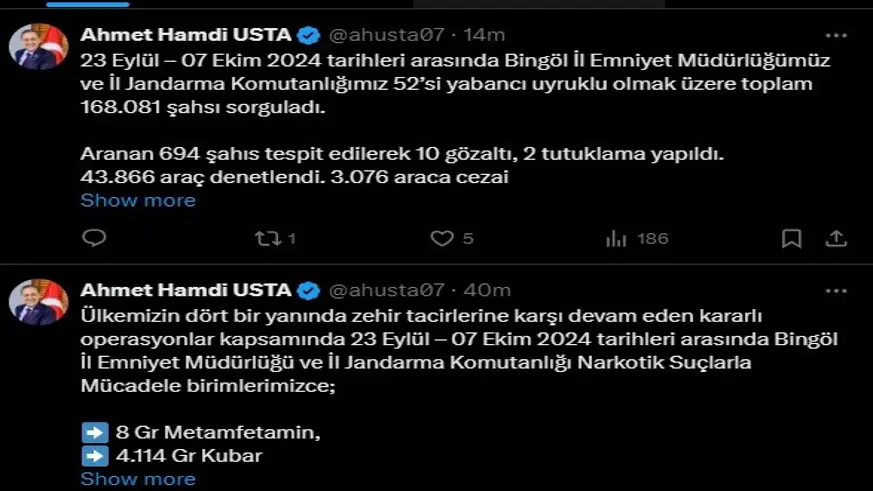Repost the tweet about 168.081 şahıs
Viewport: 873px width, 491px height.
pyautogui.click(x=267, y=239)
